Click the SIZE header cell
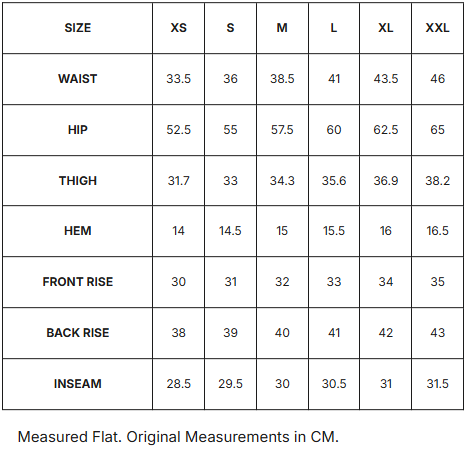The height and width of the screenshot is (456, 465). tap(78, 28)
